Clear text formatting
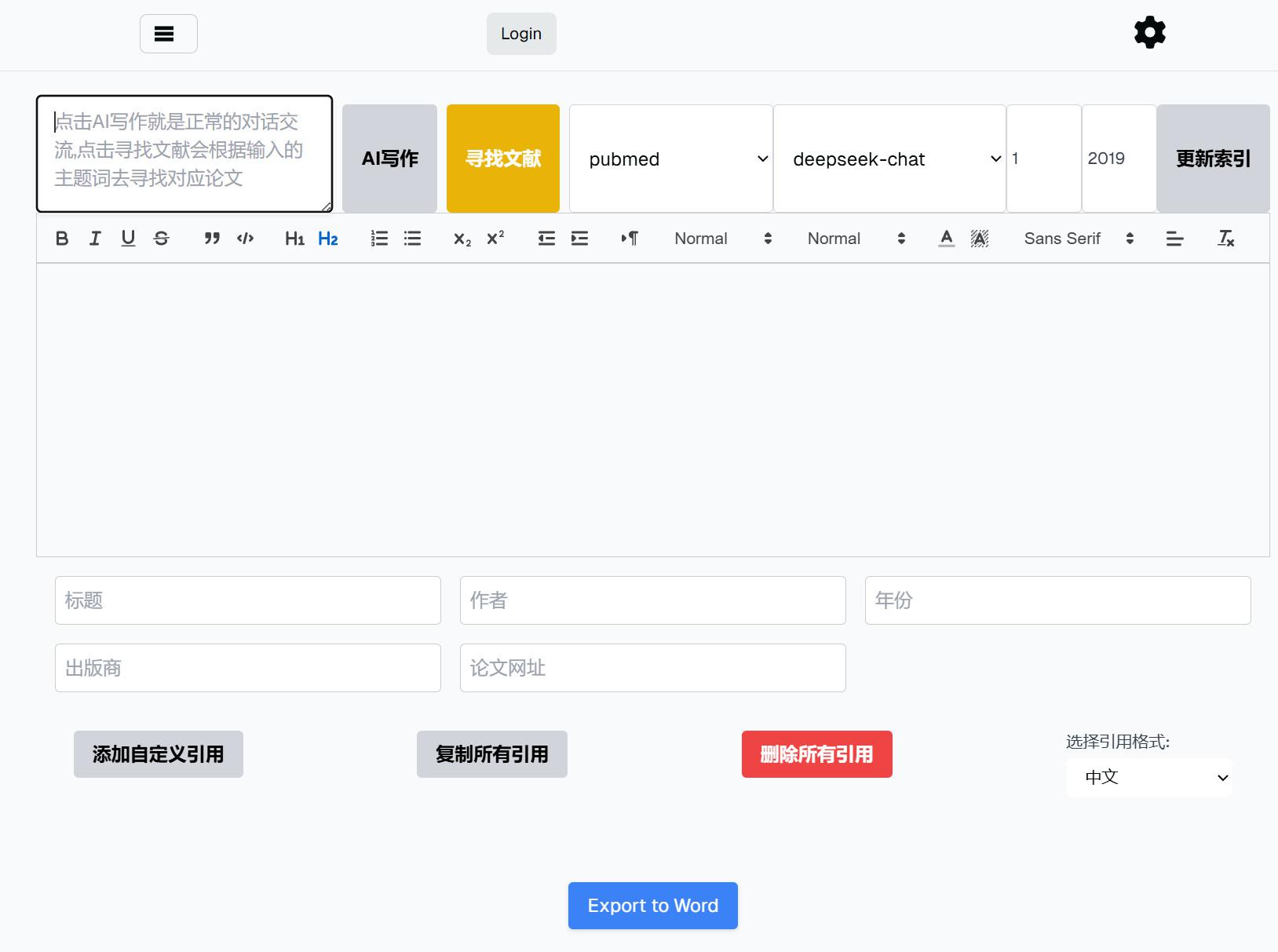Viewport: 1278px width, 952px height. tap(1225, 239)
